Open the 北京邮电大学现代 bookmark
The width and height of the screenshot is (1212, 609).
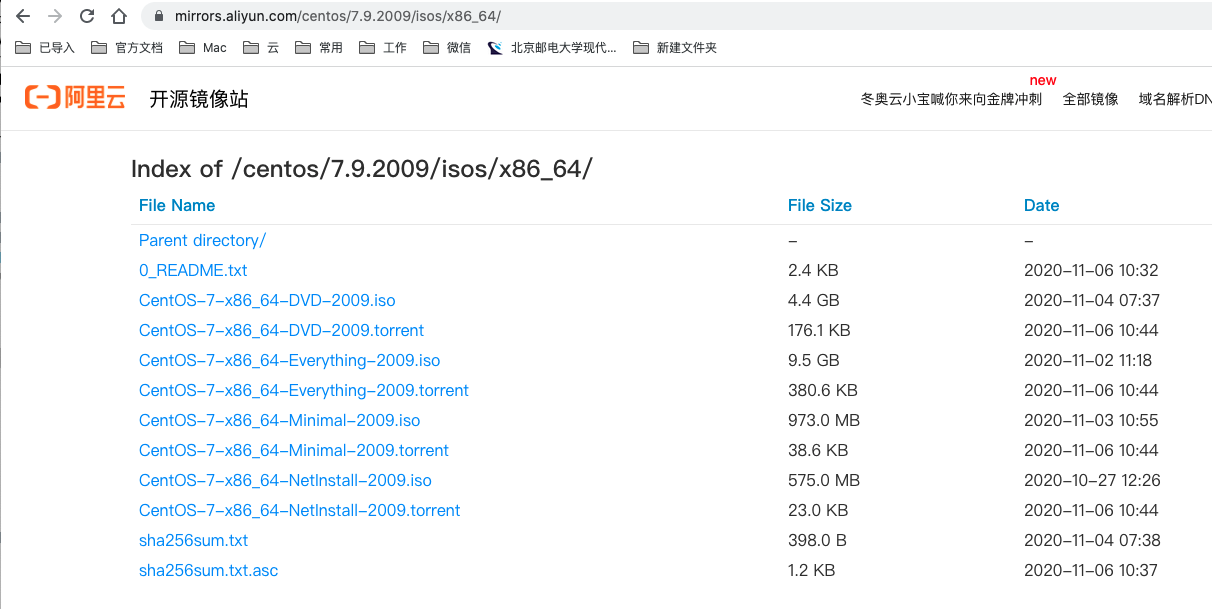pyautogui.click(x=552, y=47)
